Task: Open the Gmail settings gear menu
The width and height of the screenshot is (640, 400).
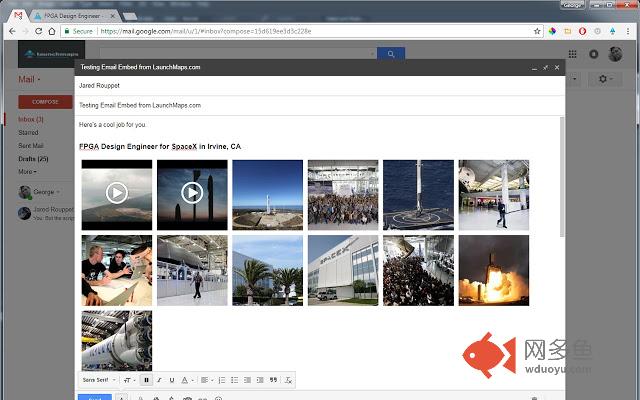Action: (605, 79)
